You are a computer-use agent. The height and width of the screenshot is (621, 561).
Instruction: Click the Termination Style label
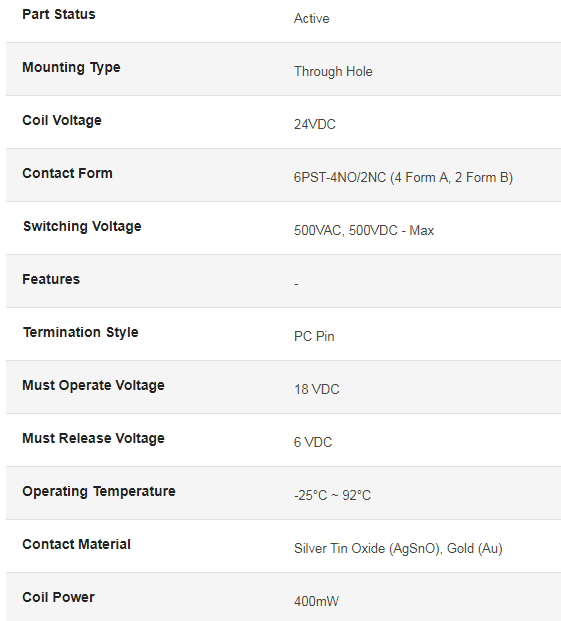coord(81,332)
